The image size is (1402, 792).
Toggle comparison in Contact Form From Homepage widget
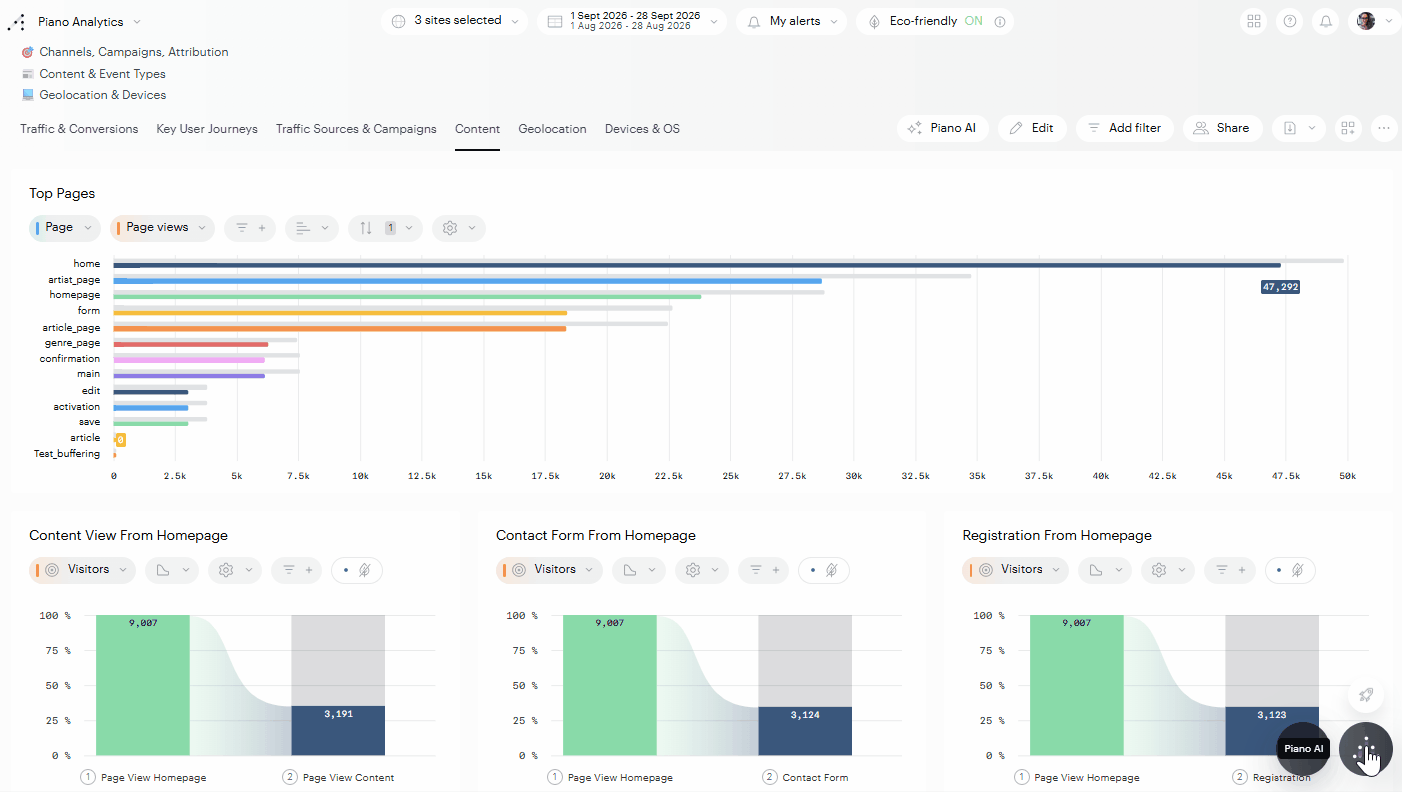click(x=824, y=570)
